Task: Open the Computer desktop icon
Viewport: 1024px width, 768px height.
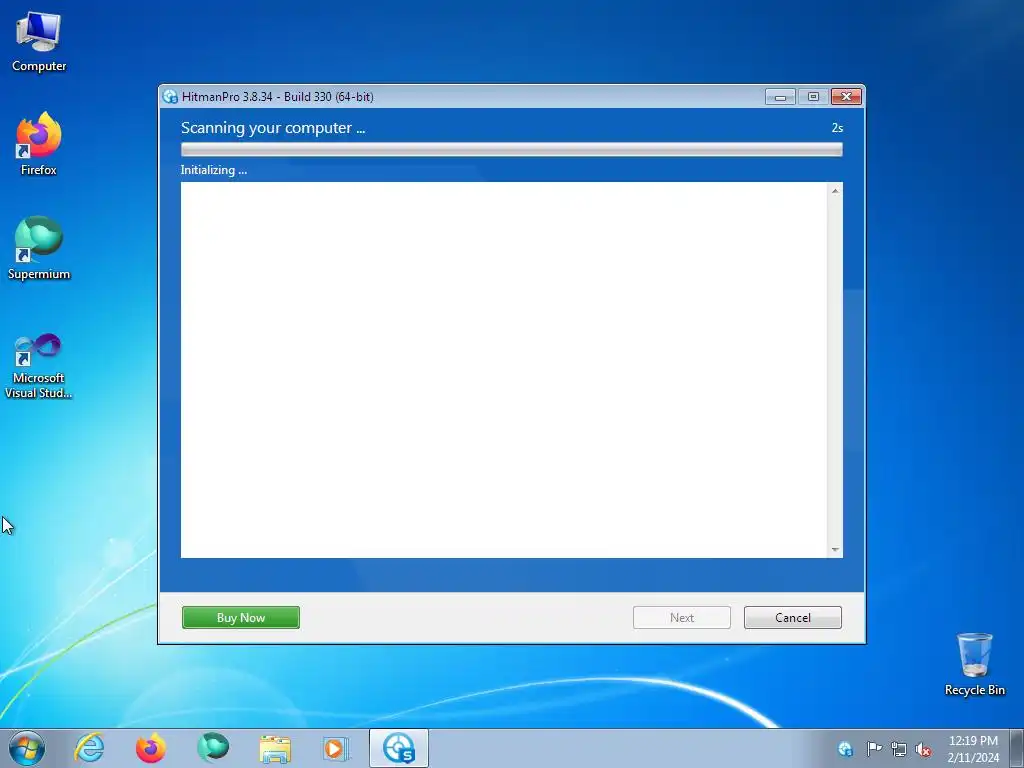Action: [x=39, y=42]
